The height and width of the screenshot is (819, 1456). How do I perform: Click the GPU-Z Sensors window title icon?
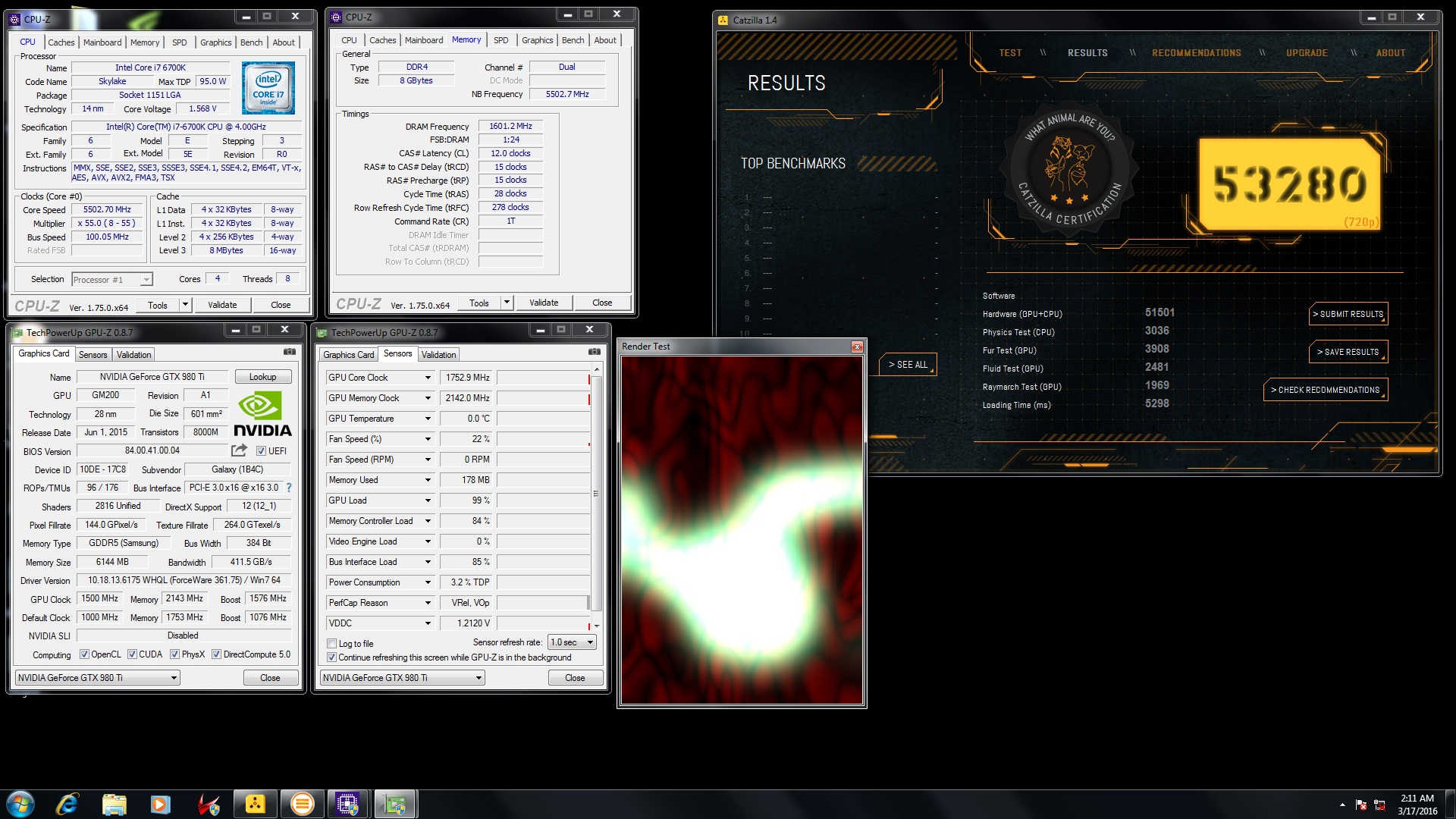pyautogui.click(x=322, y=332)
